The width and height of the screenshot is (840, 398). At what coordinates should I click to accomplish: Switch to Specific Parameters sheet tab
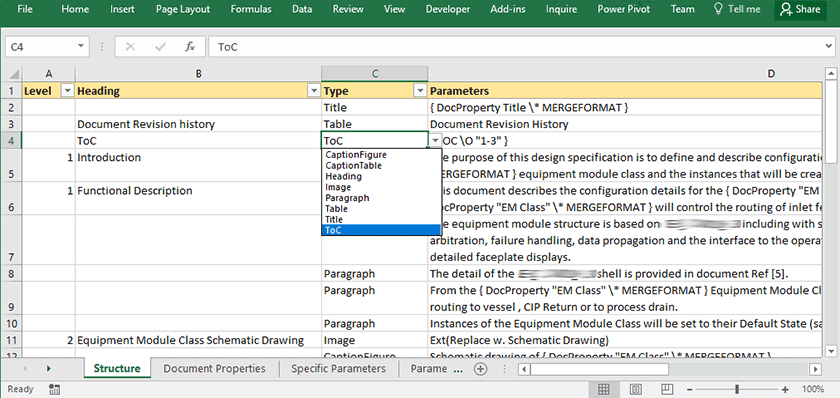(338, 369)
